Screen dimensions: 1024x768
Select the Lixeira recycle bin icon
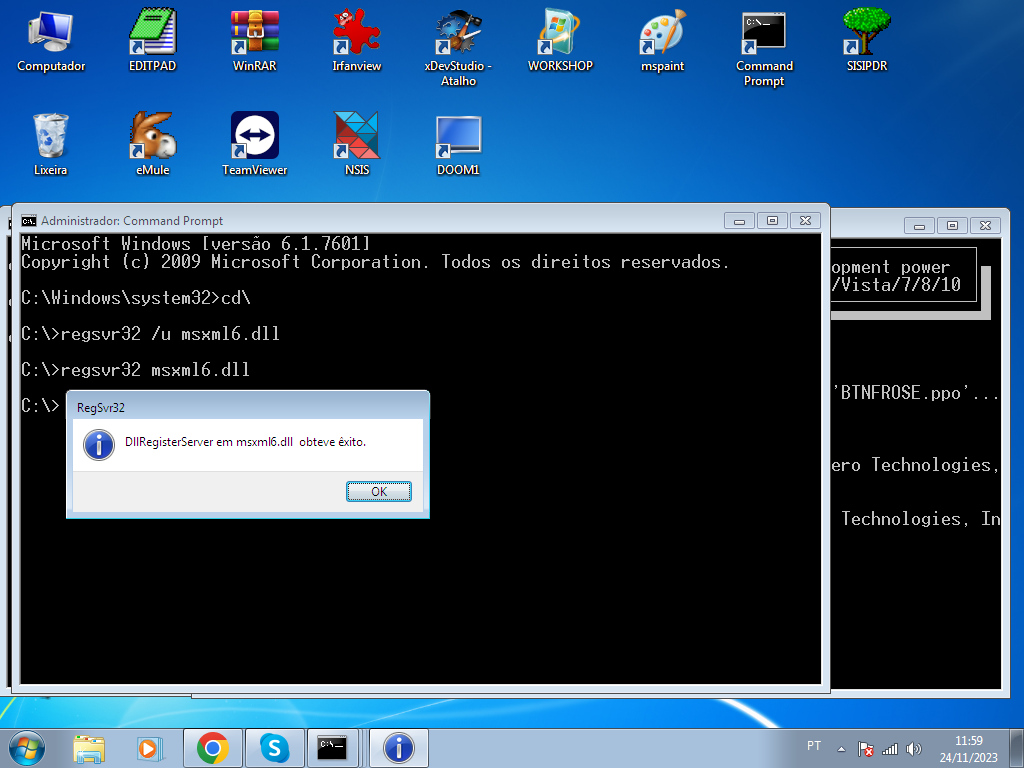coord(51,144)
